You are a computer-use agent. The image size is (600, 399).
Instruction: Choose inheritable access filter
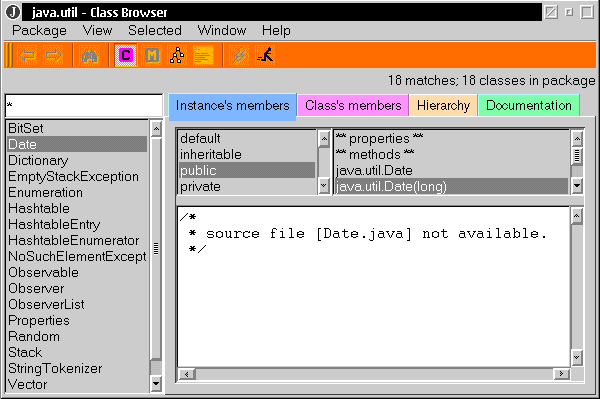[x=247, y=155]
